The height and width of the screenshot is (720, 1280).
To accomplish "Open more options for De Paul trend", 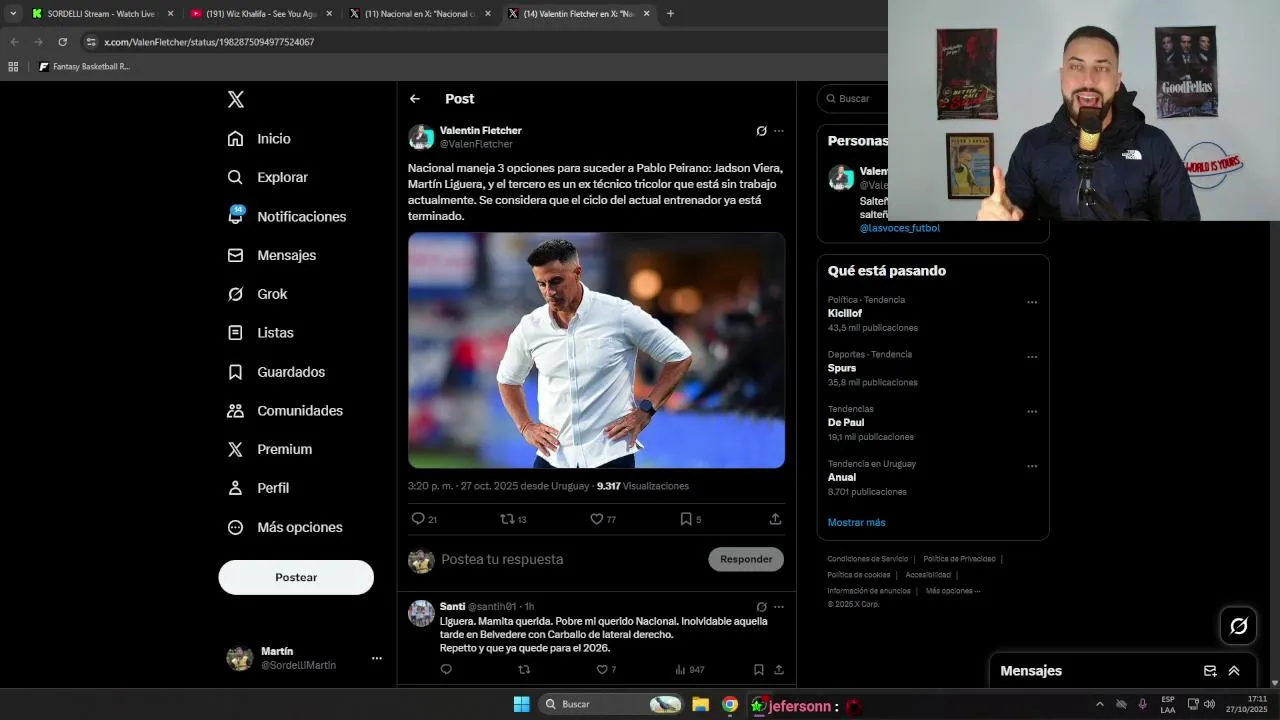I will pyautogui.click(x=1032, y=411).
